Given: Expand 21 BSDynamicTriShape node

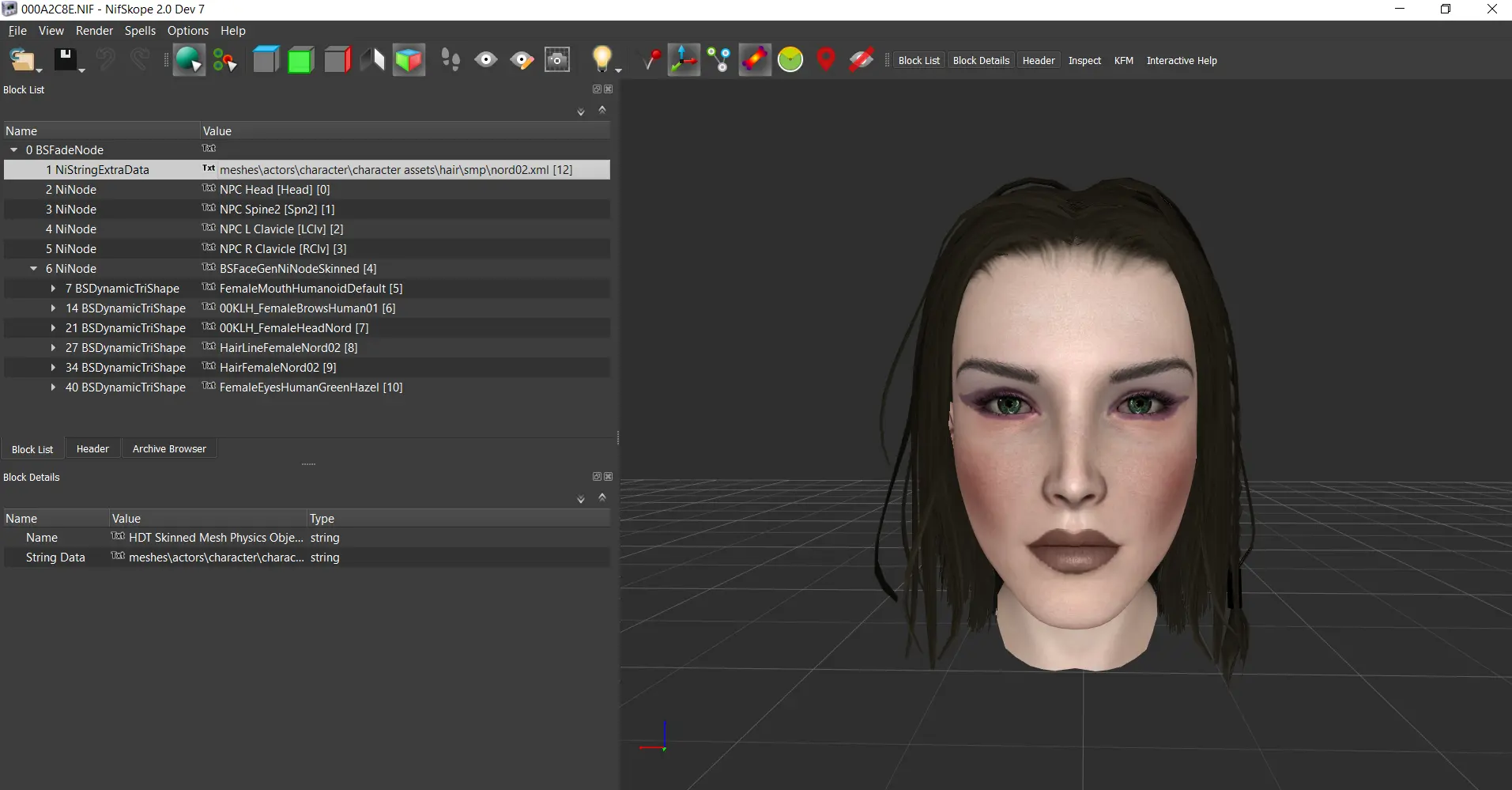Looking at the screenshot, I should pyautogui.click(x=53, y=328).
